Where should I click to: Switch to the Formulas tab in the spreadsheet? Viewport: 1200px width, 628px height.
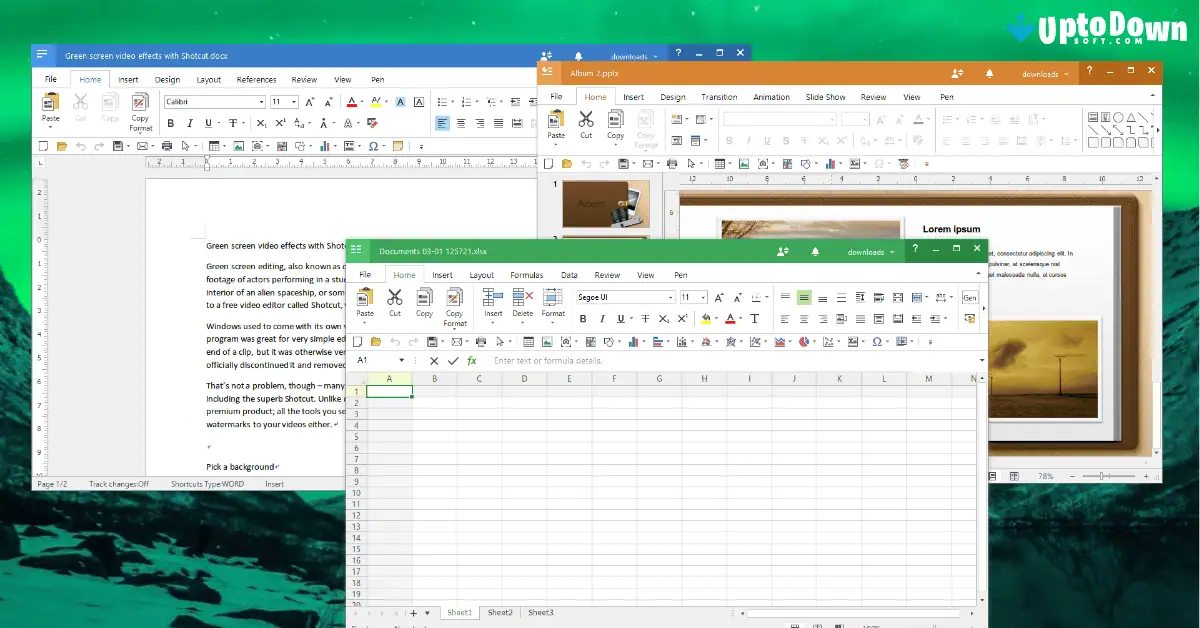[x=527, y=274]
